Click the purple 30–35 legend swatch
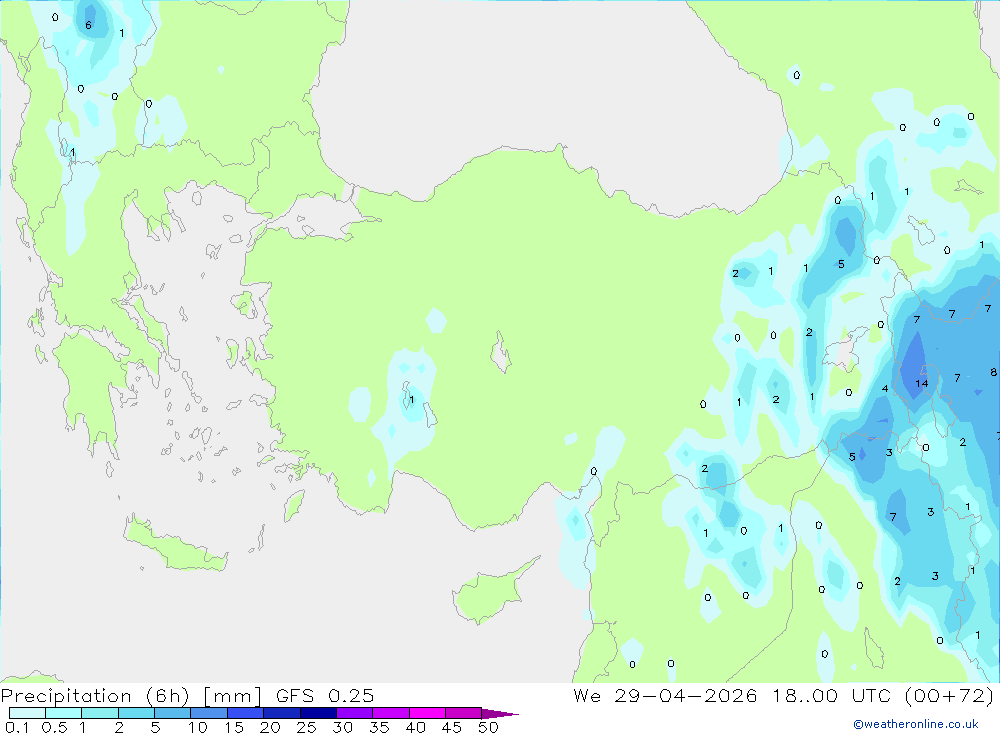The width and height of the screenshot is (1000, 733). point(354,713)
